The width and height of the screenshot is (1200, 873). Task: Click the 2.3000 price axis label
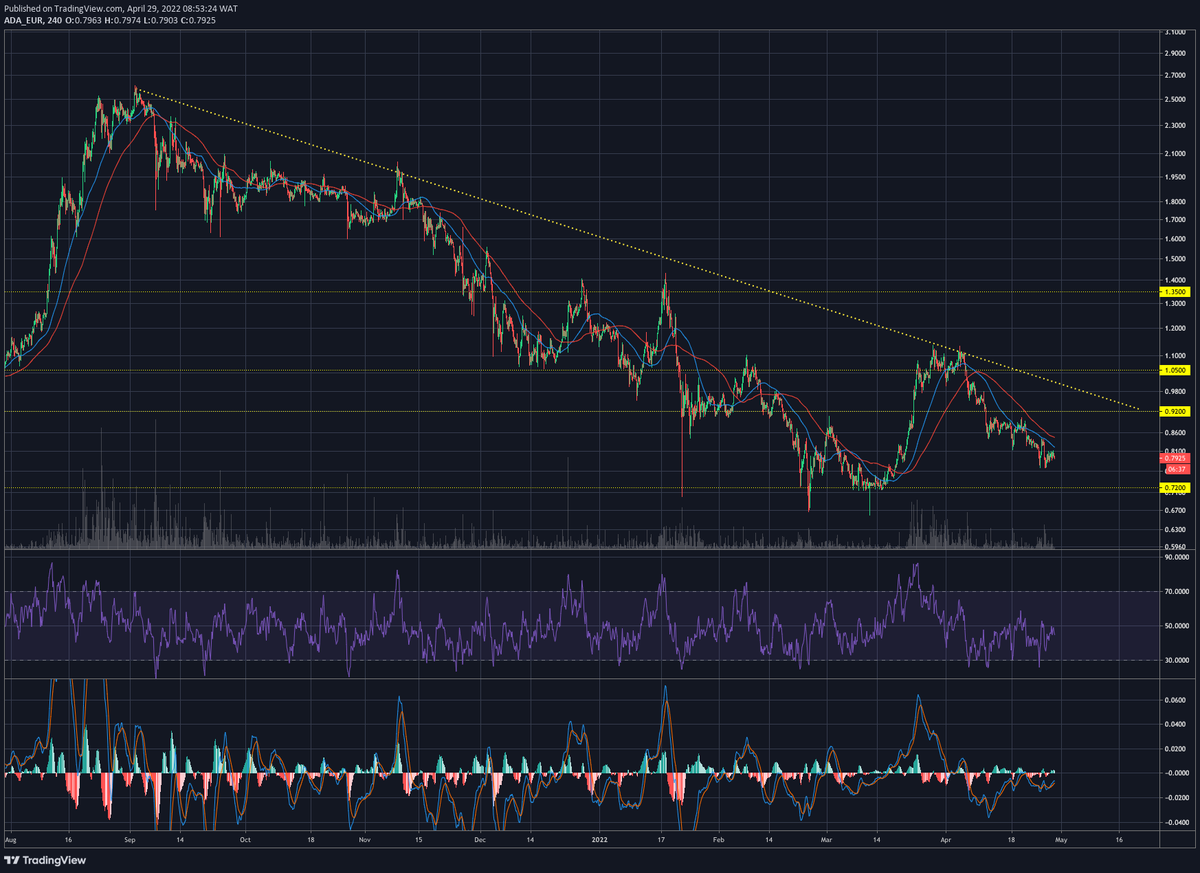(1174, 125)
